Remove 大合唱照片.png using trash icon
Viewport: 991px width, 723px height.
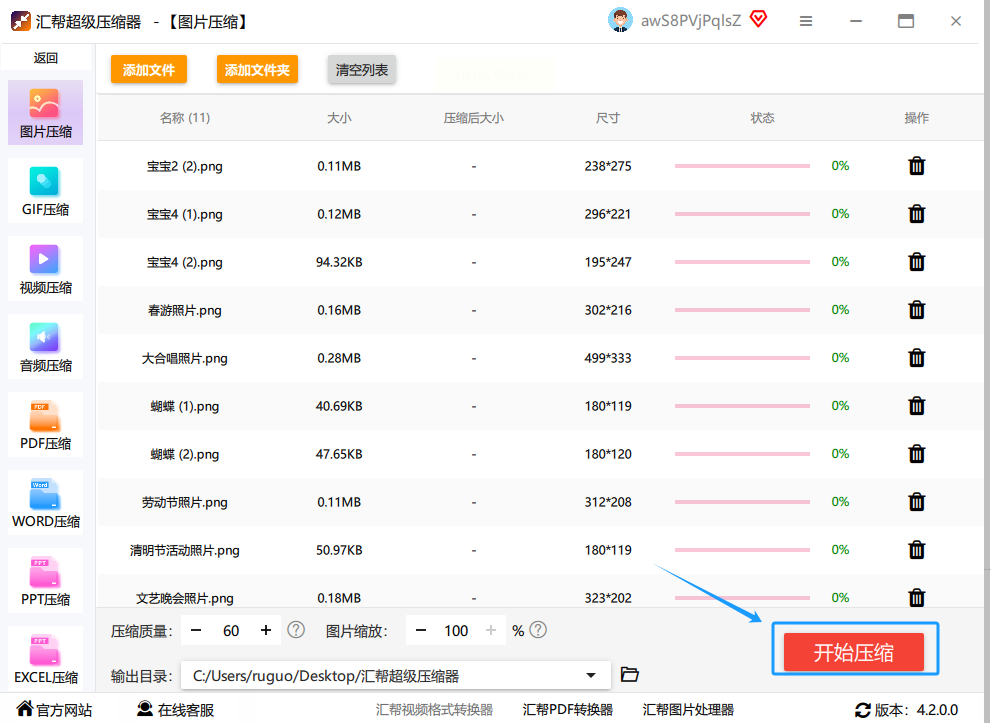pos(916,358)
